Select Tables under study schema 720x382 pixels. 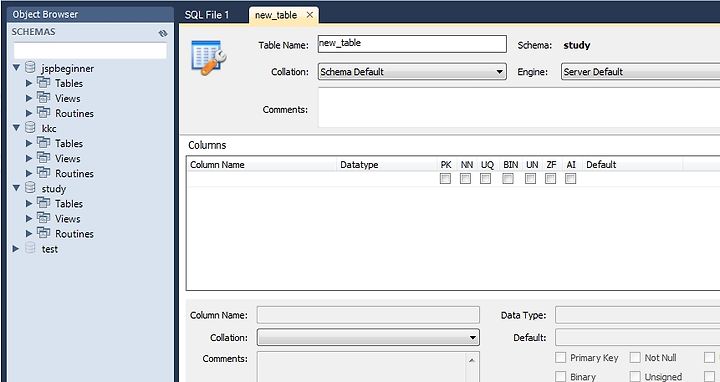69,203
